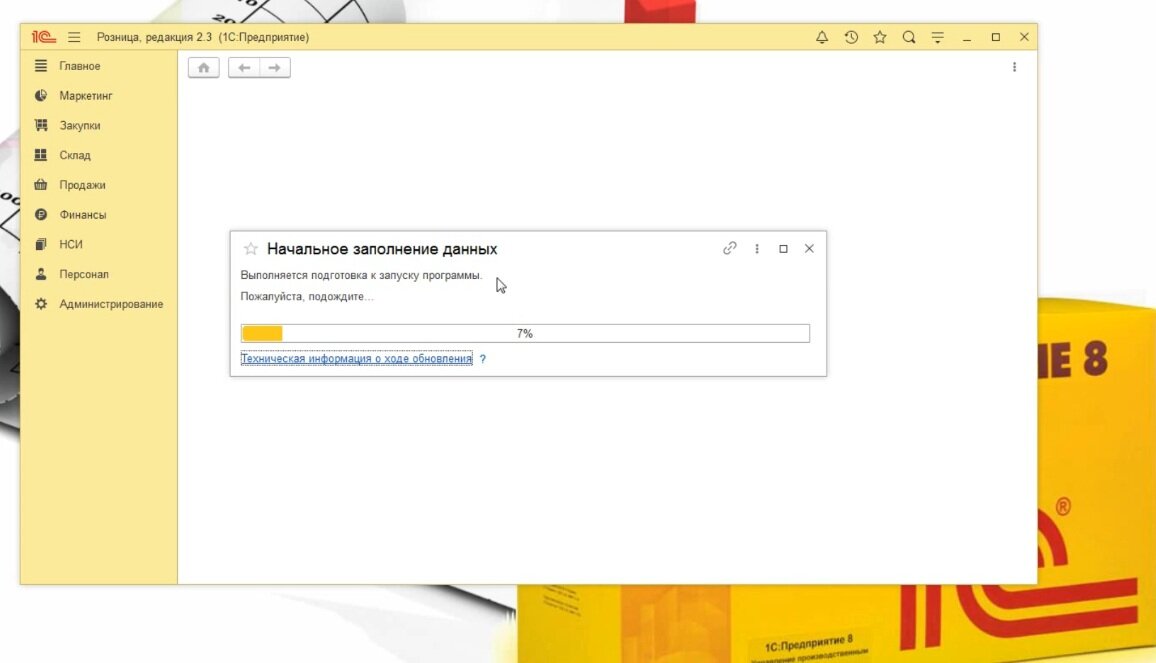Add dialog to favorites with star

[251, 249]
